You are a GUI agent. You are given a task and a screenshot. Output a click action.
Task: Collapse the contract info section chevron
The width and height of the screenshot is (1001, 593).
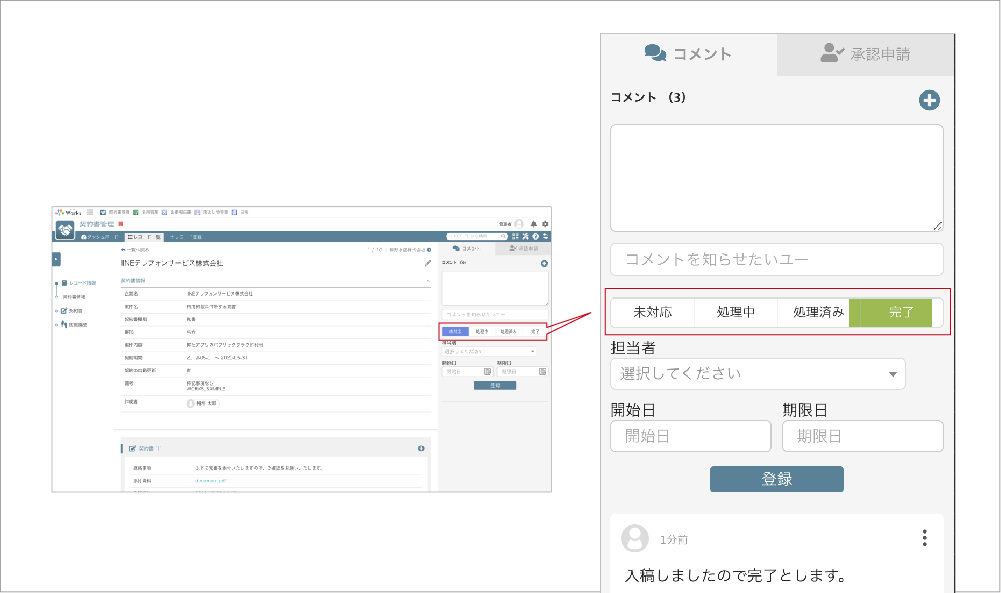(429, 282)
